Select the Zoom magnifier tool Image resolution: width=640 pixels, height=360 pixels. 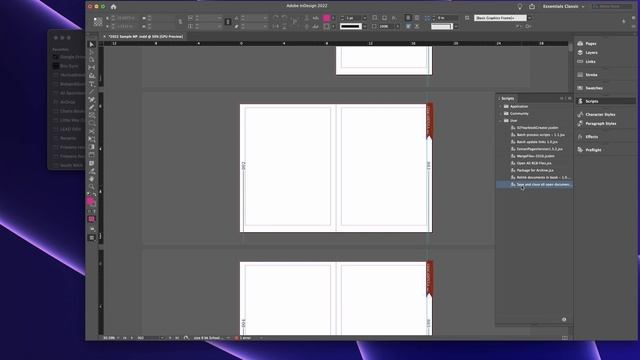tap(92, 187)
